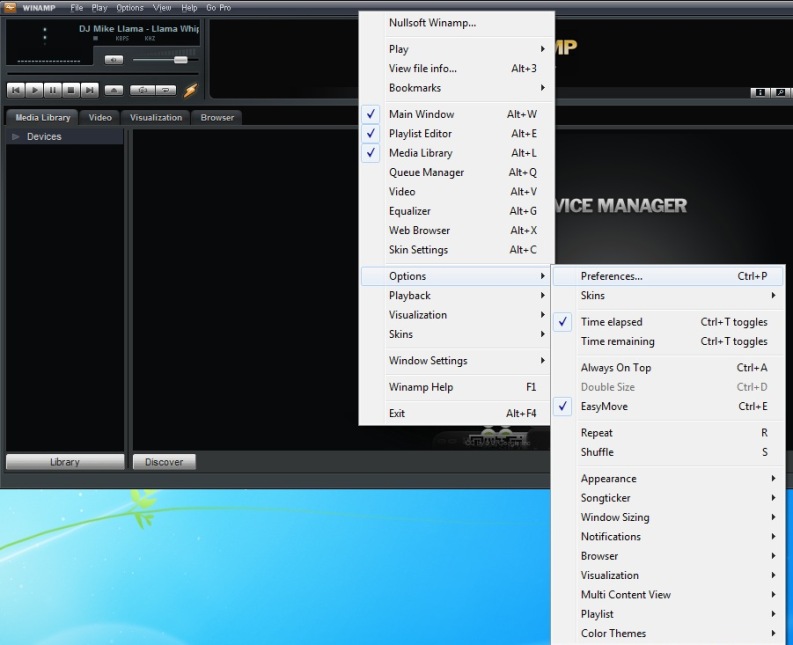Expand the Window Sizing submenu
Image resolution: width=793 pixels, height=645 pixels.
[x=668, y=517]
